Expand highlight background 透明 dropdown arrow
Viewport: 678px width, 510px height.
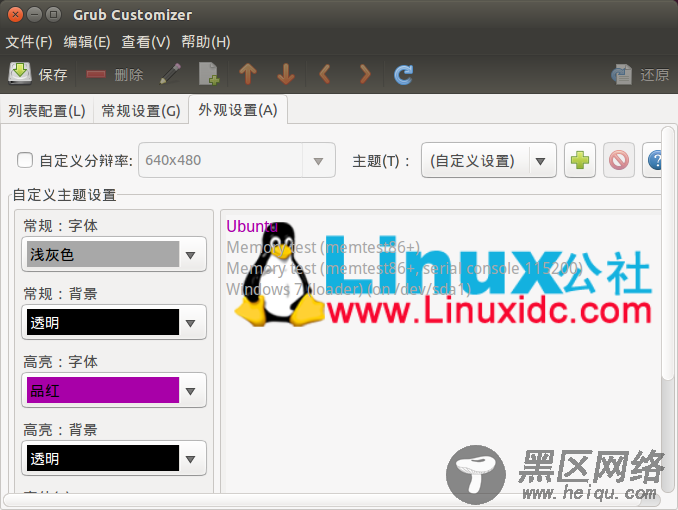click(191, 459)
